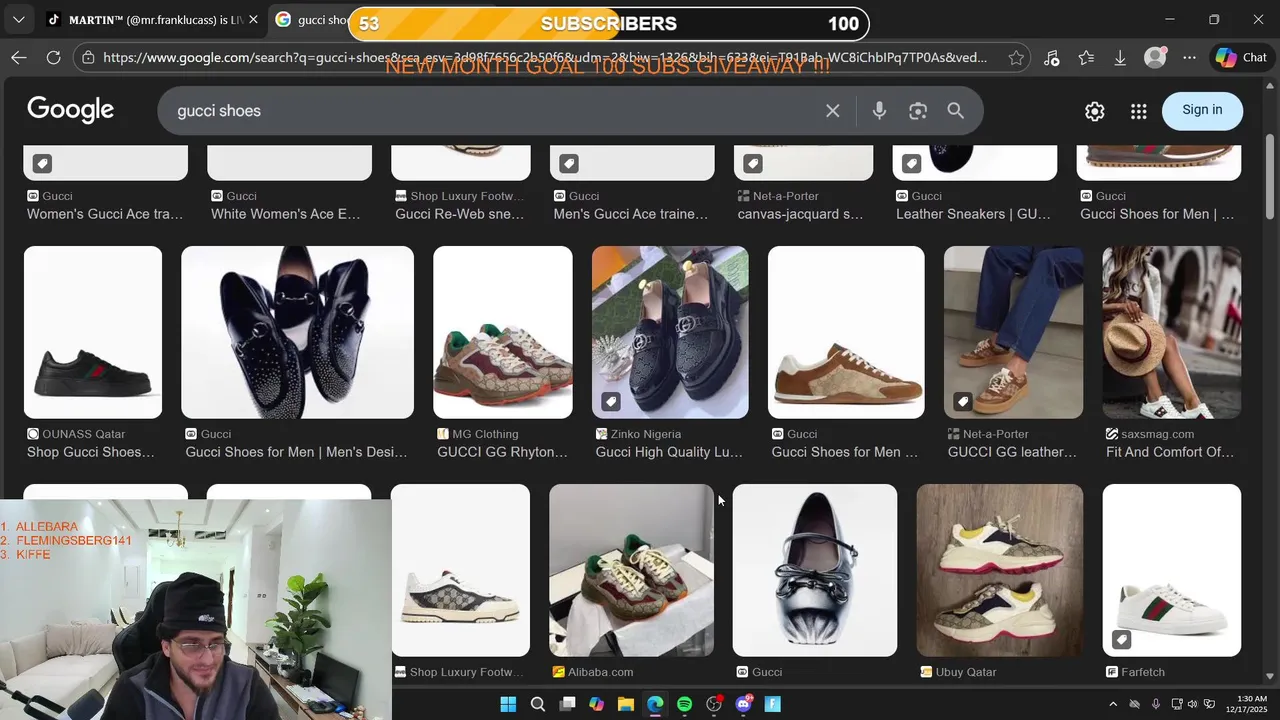The image size is (1280, 720).
Task: Open browser Settings and more menu
Action: click(x=1189, y=58)
